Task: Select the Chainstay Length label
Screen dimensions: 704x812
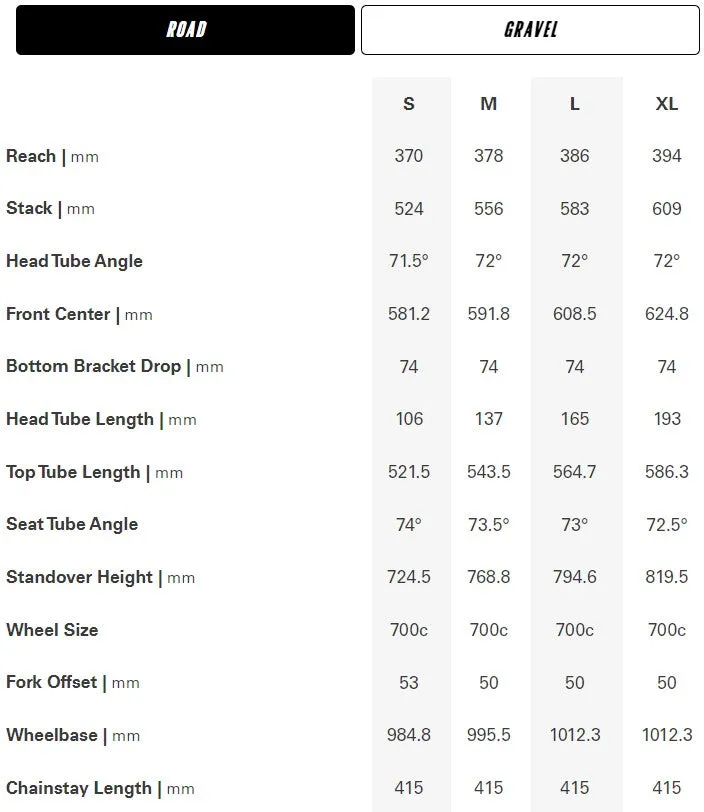Action: 100,789
